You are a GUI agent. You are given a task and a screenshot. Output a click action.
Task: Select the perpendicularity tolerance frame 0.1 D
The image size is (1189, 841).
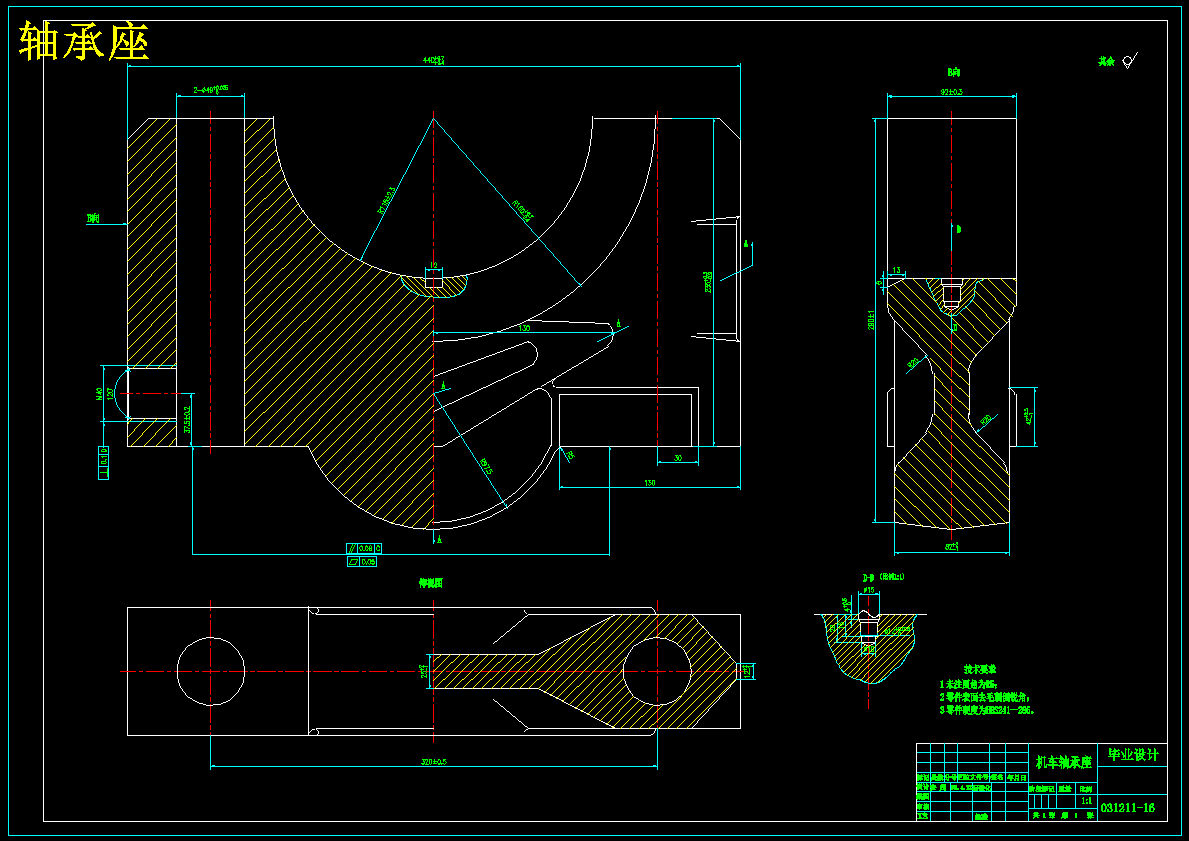103,463
